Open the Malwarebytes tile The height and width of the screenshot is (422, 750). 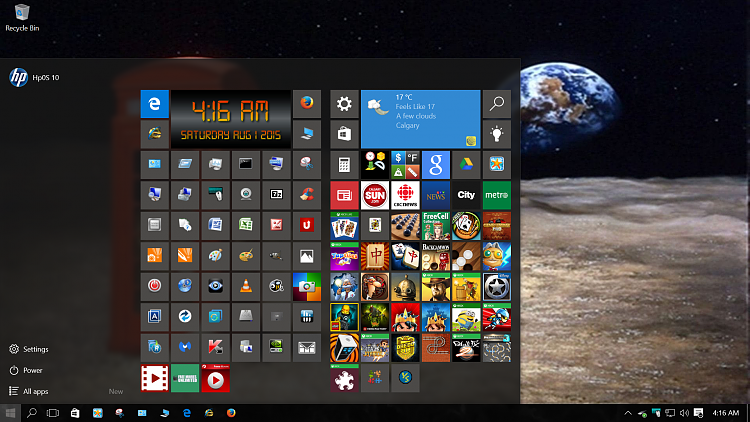pyautogui.click(x=185, y=347)
